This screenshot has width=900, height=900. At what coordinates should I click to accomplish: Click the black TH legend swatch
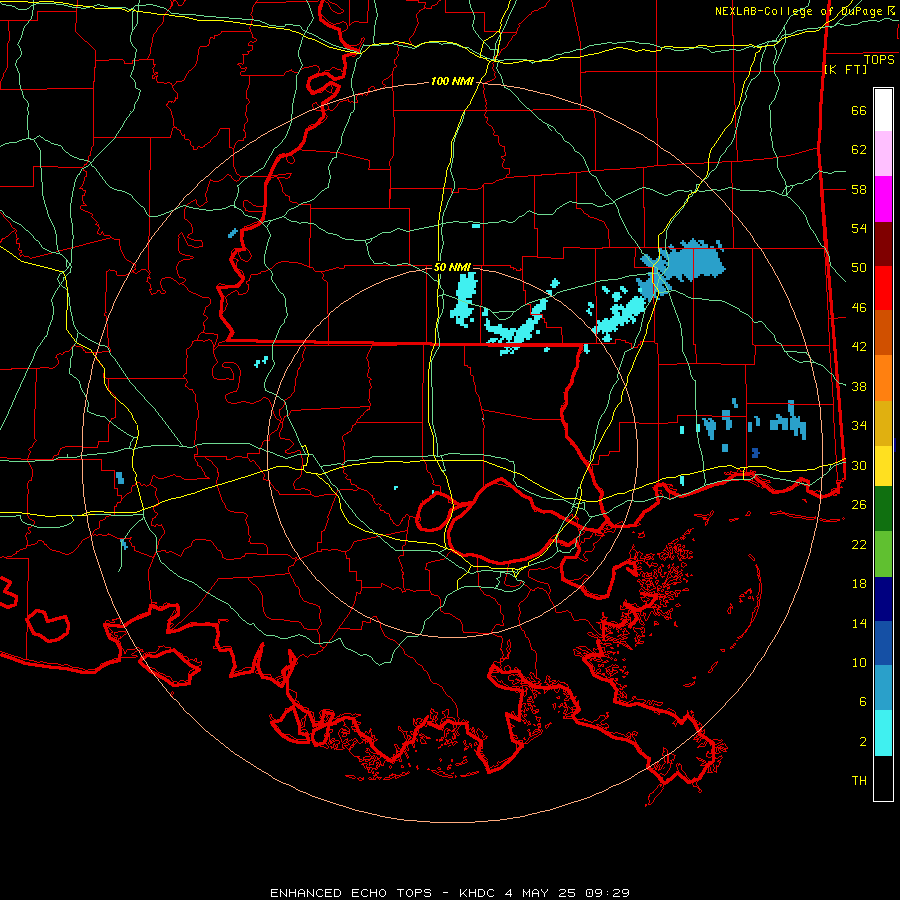pos(883,778)
